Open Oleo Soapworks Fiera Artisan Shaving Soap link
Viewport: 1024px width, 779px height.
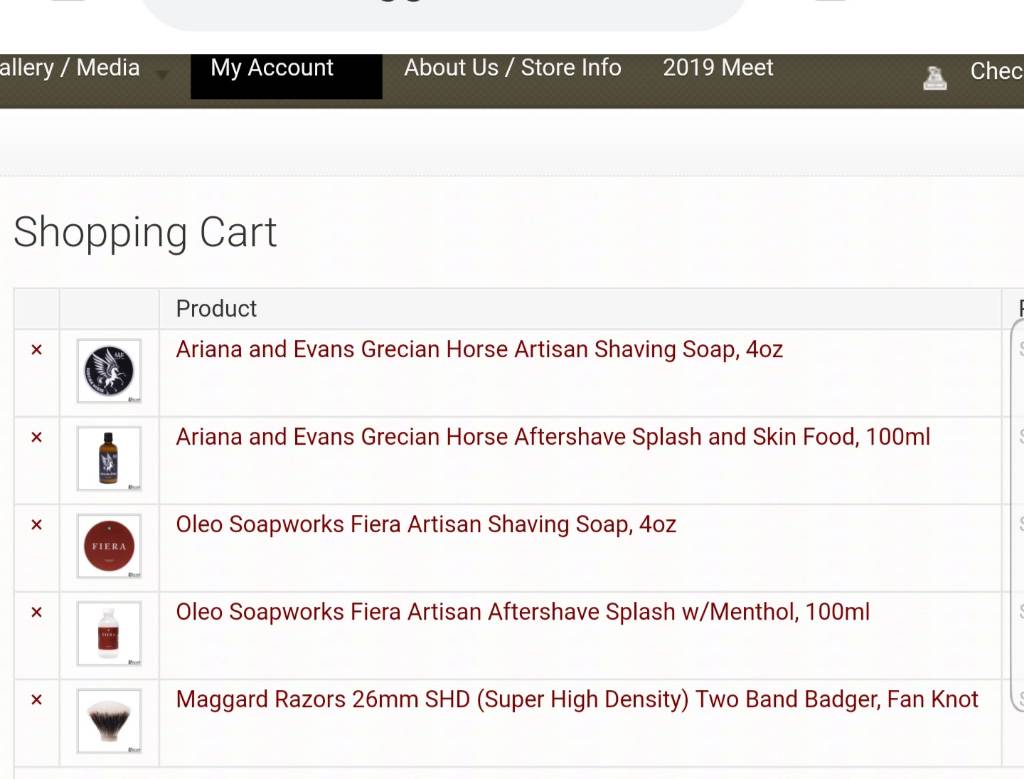[x=426, y=524]
